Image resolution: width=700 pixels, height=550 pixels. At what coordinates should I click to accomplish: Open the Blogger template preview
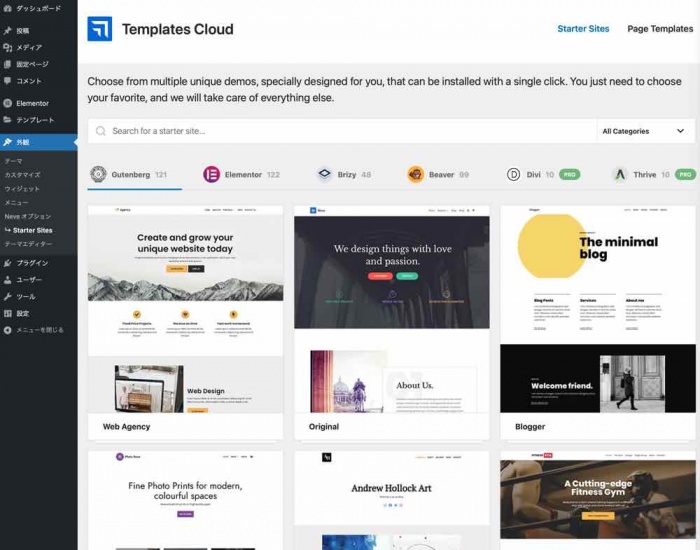[x=598, y=309]
